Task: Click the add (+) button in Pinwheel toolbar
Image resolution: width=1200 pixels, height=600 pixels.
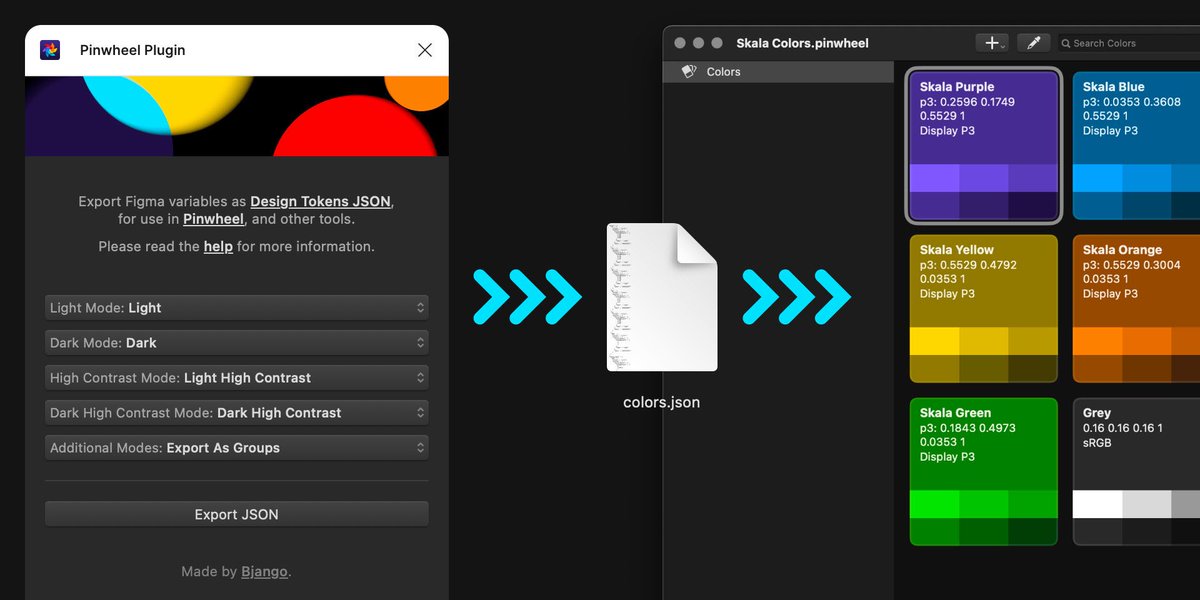Action: (x=992, y=43)
